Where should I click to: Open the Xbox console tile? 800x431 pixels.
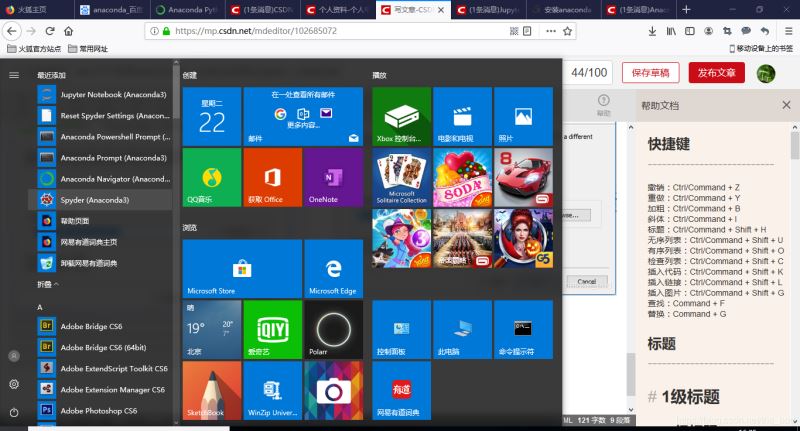[x=402, y=117]
